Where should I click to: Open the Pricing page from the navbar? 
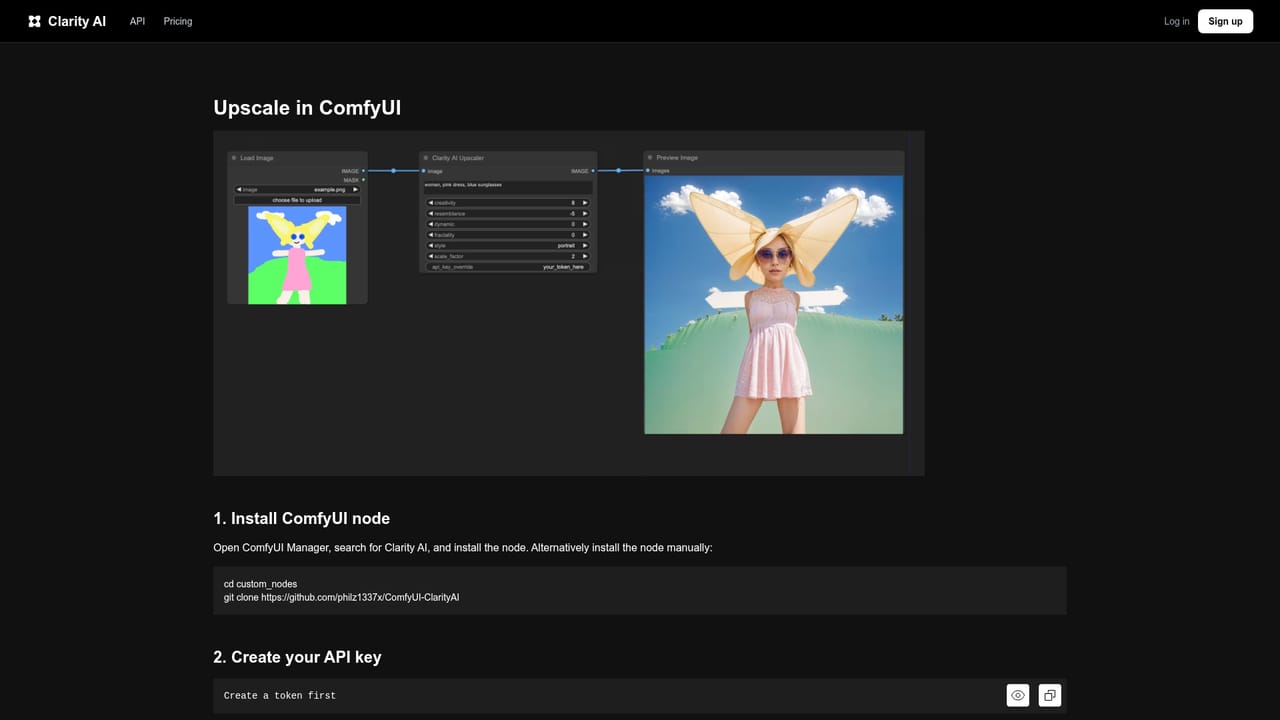click(178, 21)
